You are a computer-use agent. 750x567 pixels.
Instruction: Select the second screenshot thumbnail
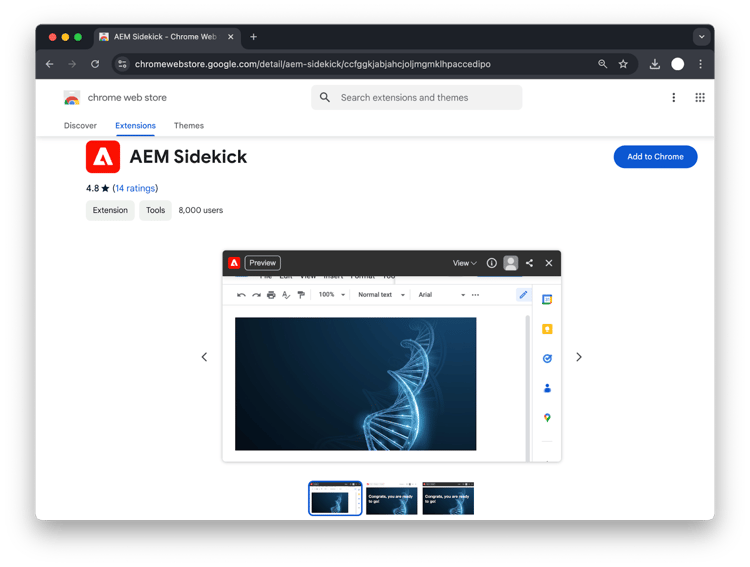pos(392,499)
